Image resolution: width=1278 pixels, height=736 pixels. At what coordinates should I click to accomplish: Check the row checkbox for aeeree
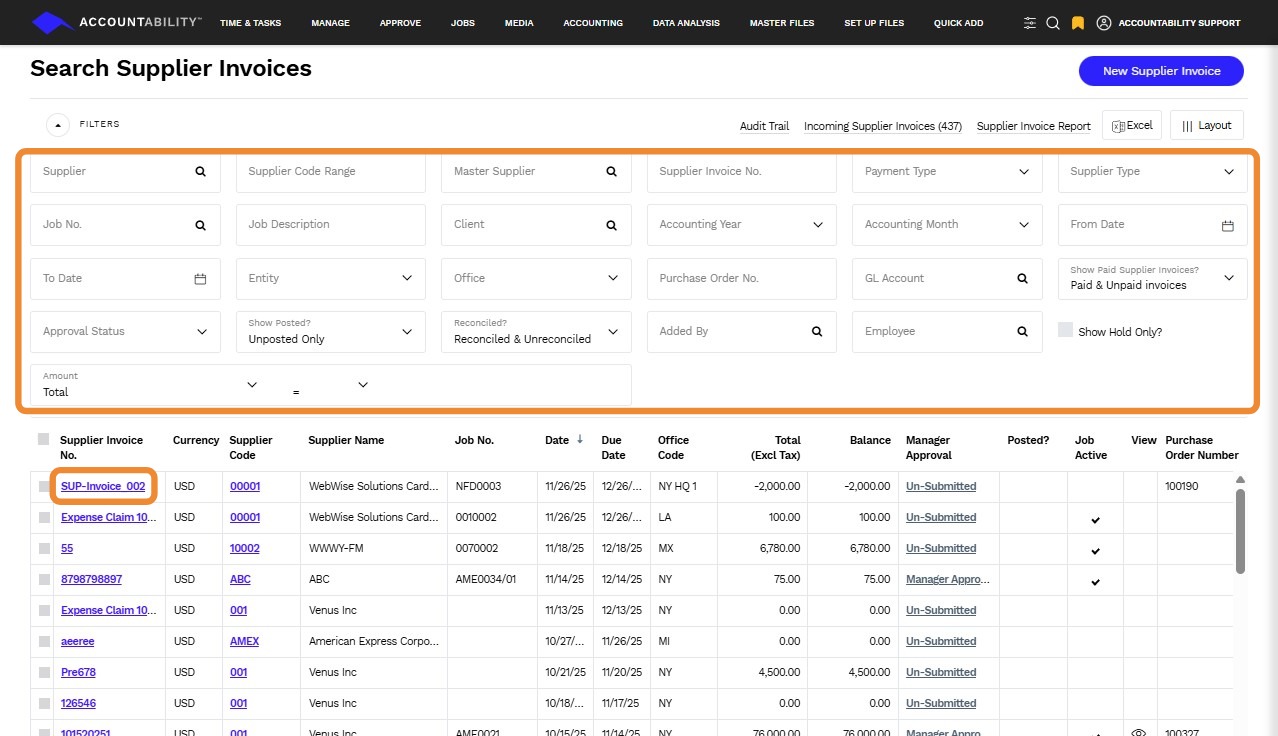[44, 642]
